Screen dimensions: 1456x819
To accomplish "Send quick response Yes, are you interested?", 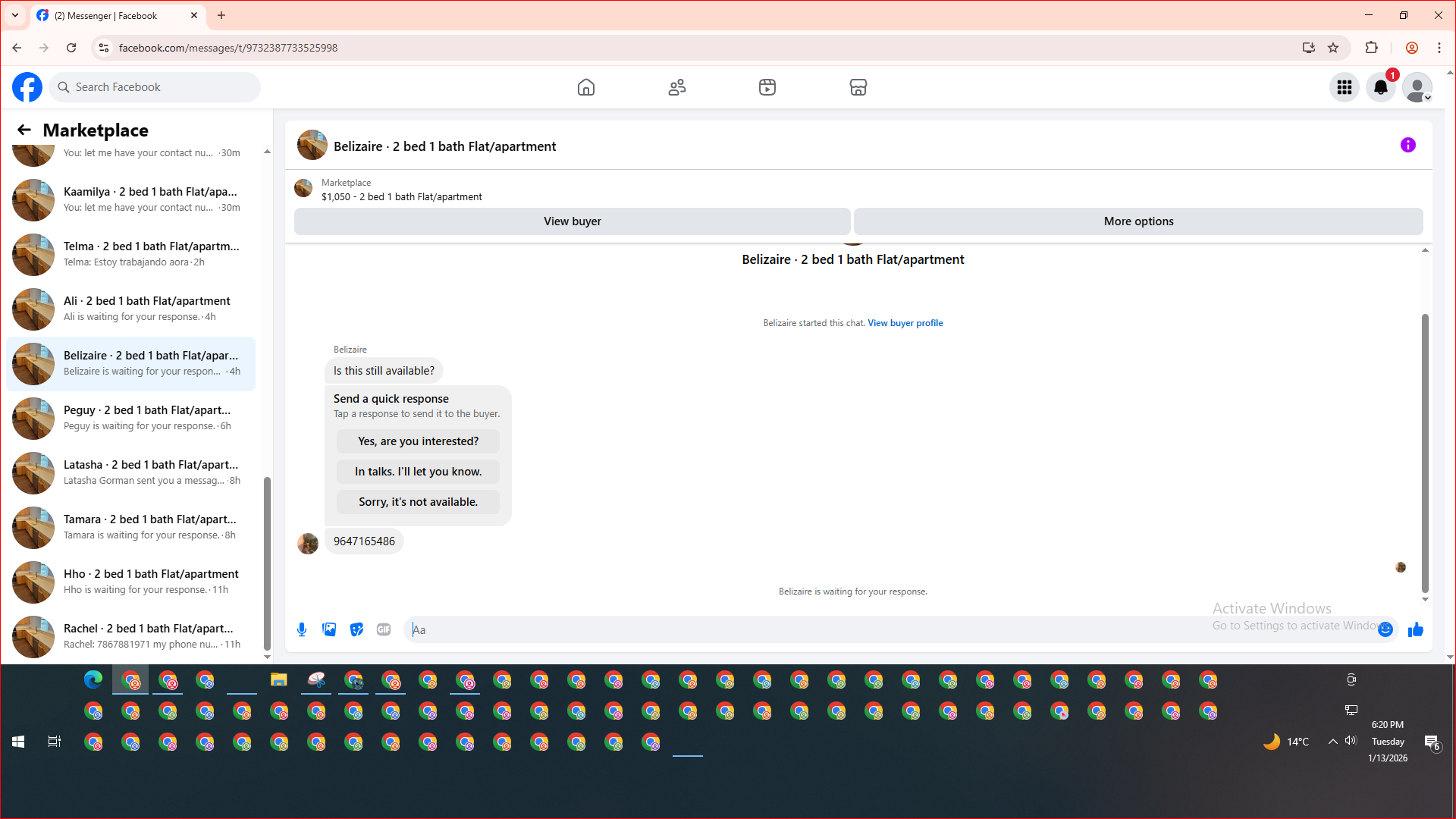I will click(418, 441).
